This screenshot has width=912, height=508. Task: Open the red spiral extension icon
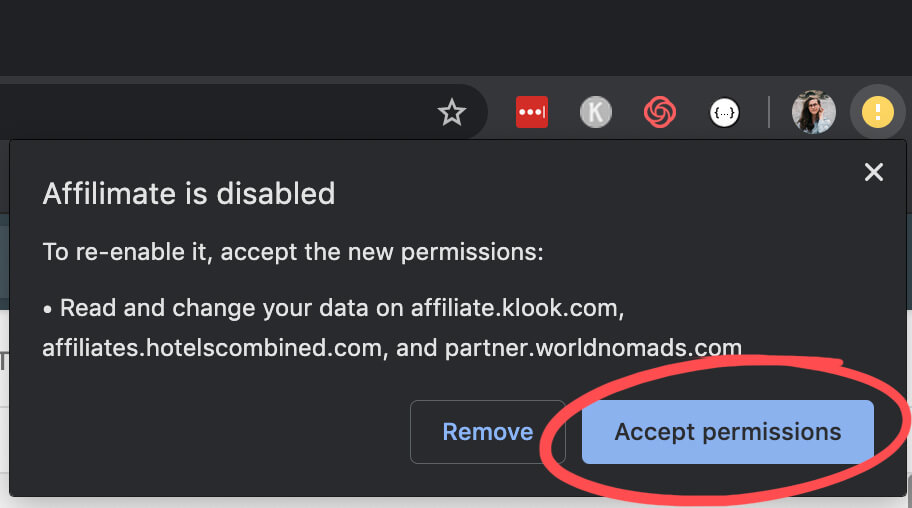[660, 112]
